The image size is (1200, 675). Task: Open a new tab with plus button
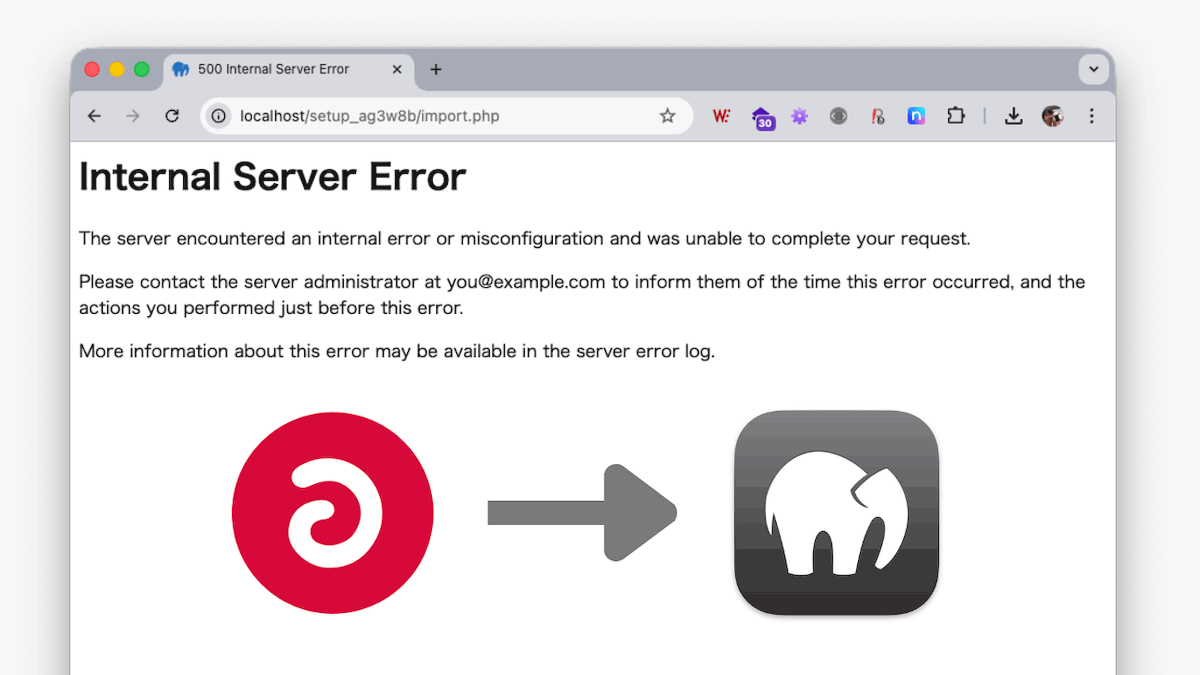[435, 70]
